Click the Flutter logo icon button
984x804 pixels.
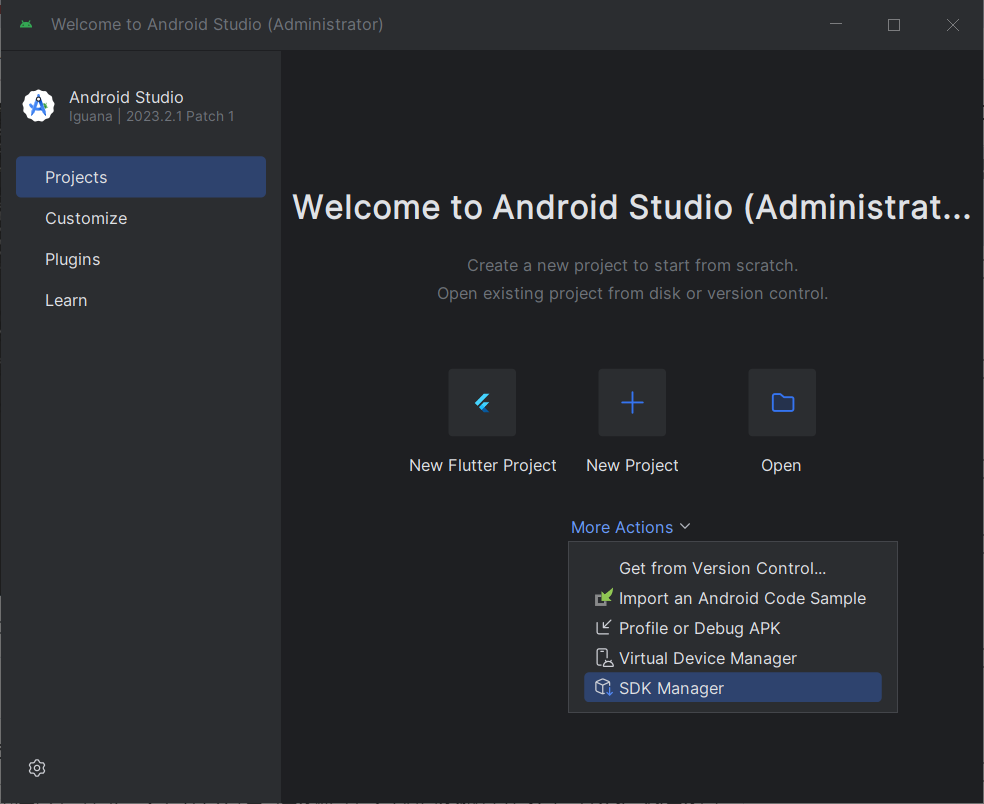pyautogui.click(x=482, y=403)
